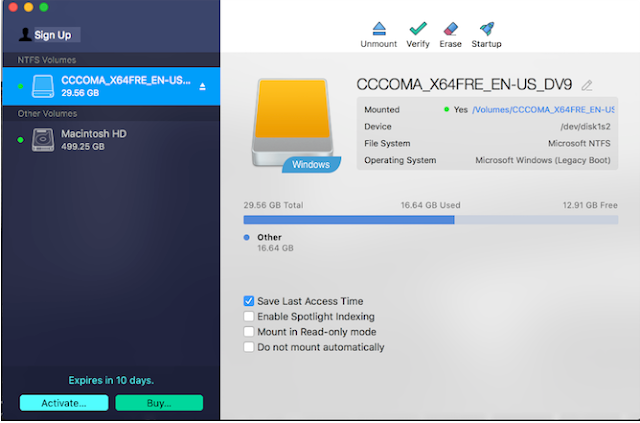
Task: Click the green mounted status dot by Yes
Action: pos(447,109)
